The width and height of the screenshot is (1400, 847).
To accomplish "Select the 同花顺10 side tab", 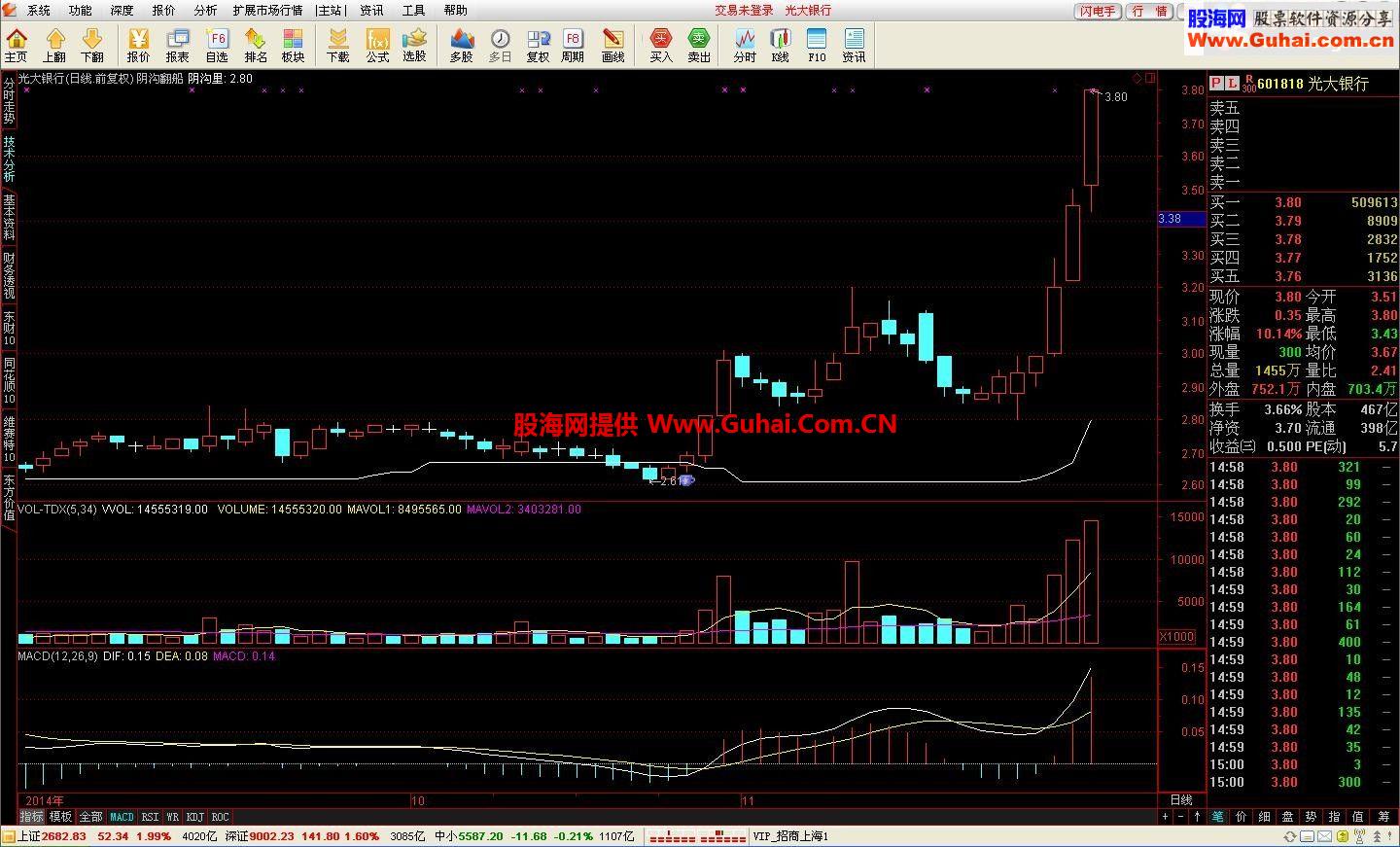I will point(9,380).
